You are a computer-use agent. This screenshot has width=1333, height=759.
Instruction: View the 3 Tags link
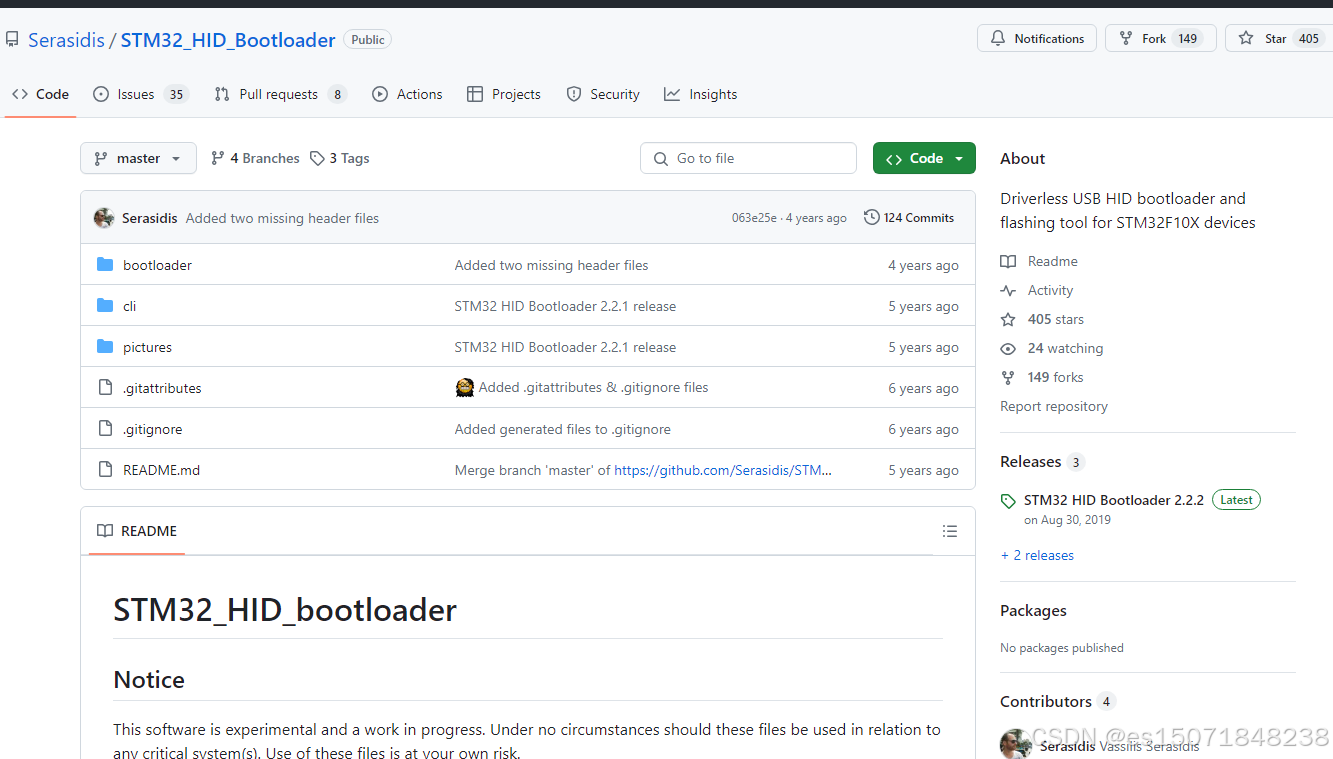340,158
